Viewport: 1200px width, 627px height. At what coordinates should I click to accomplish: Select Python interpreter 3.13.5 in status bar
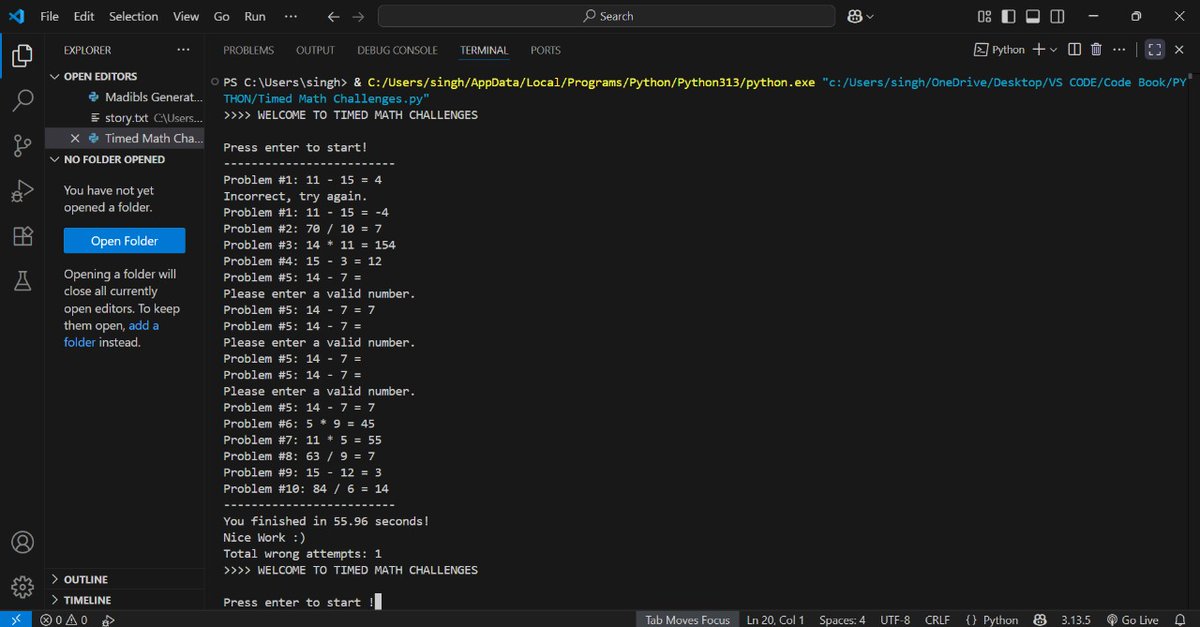pyautogui.click(x=1076, y=620)
